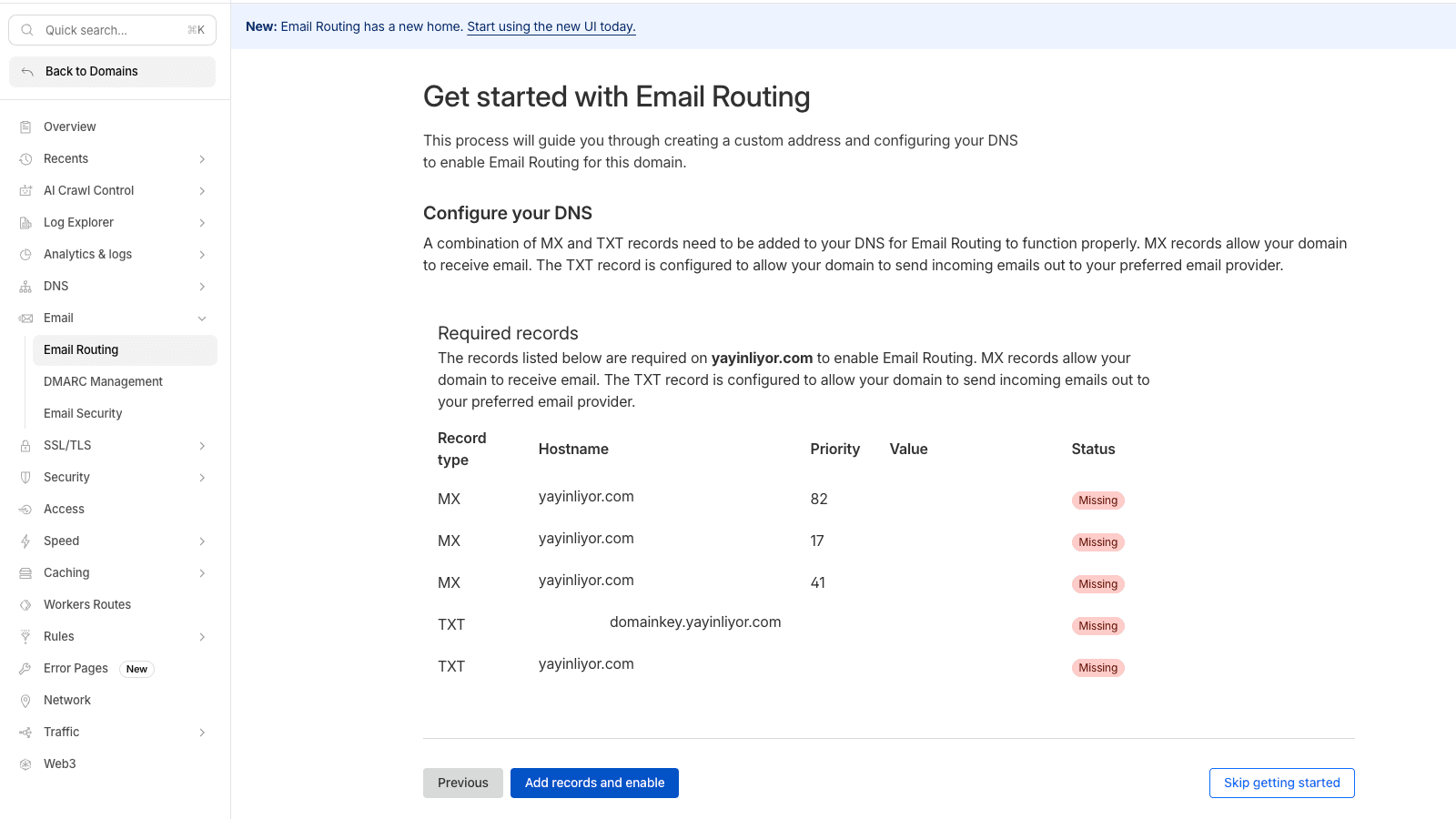
Task: Select Workers Routes in sidebar
Action: [87, 604]
